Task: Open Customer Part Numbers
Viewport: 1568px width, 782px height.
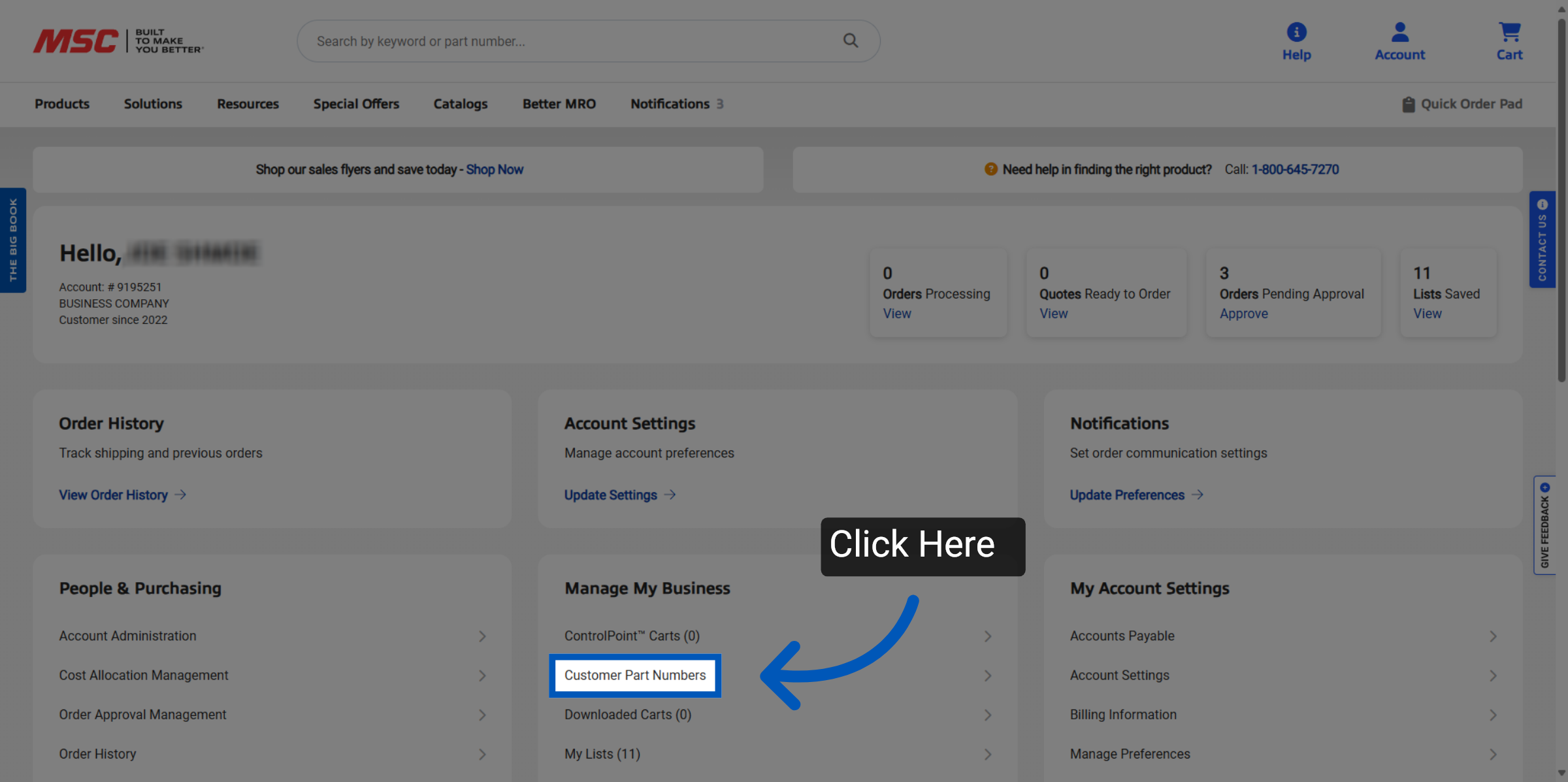Action: pos(635,675)
